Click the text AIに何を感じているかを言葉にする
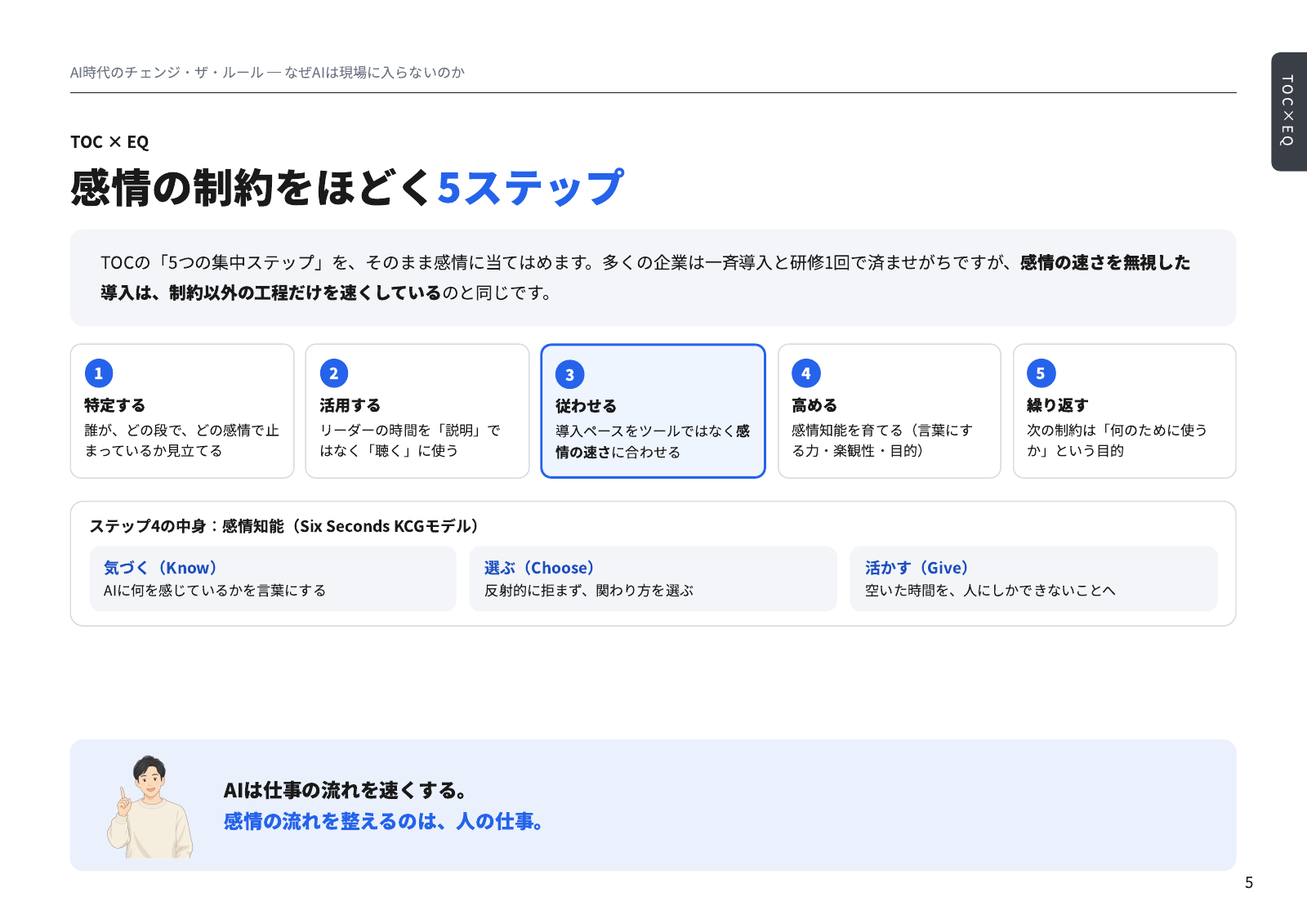1307x924 pixels. coord(215,590)
